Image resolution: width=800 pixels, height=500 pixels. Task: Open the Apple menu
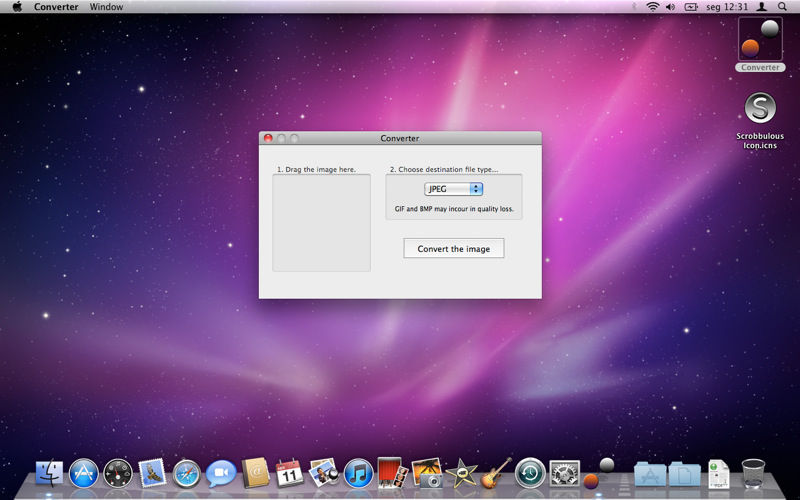[x=17, y=7]
